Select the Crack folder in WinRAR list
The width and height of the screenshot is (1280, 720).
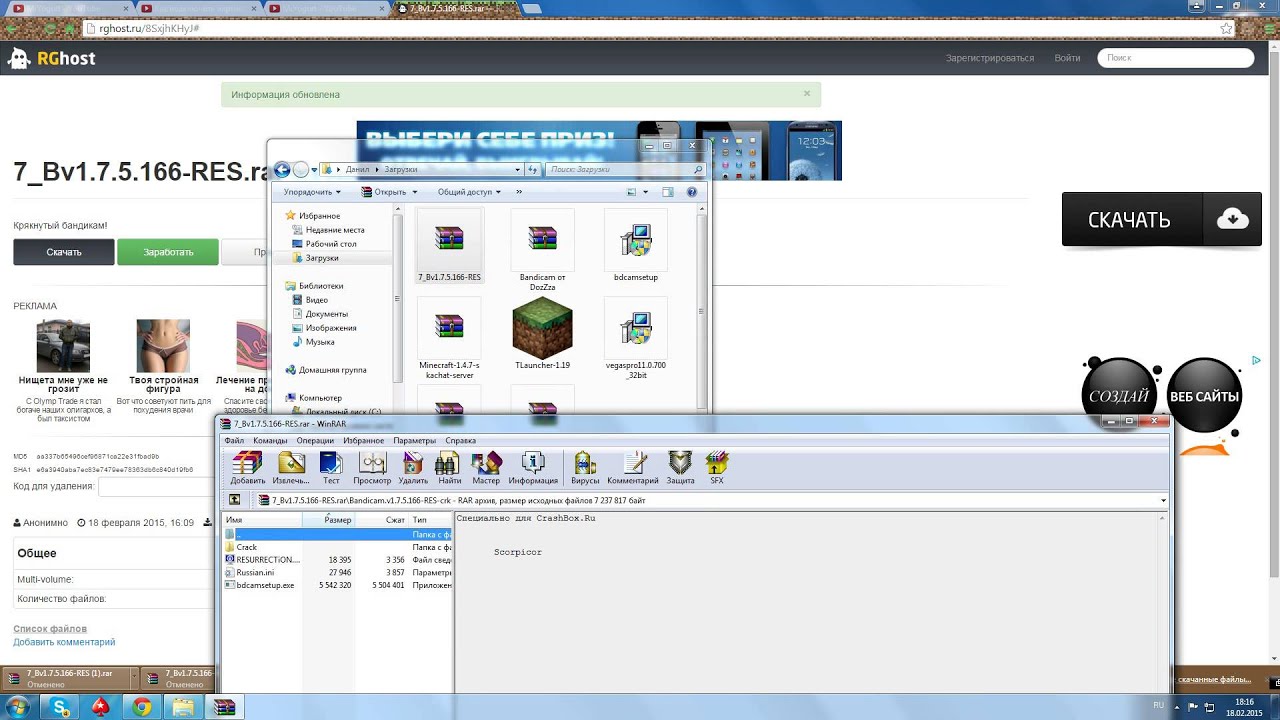(246, 547)
